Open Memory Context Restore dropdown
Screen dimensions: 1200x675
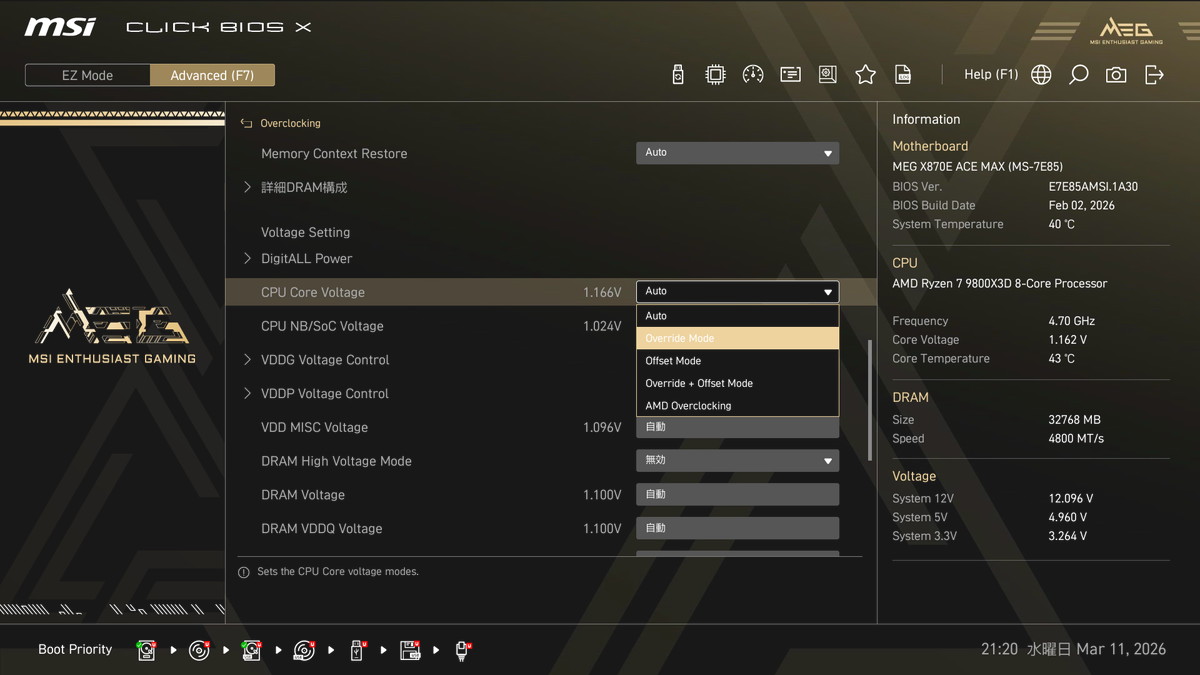tap(737, 153)
